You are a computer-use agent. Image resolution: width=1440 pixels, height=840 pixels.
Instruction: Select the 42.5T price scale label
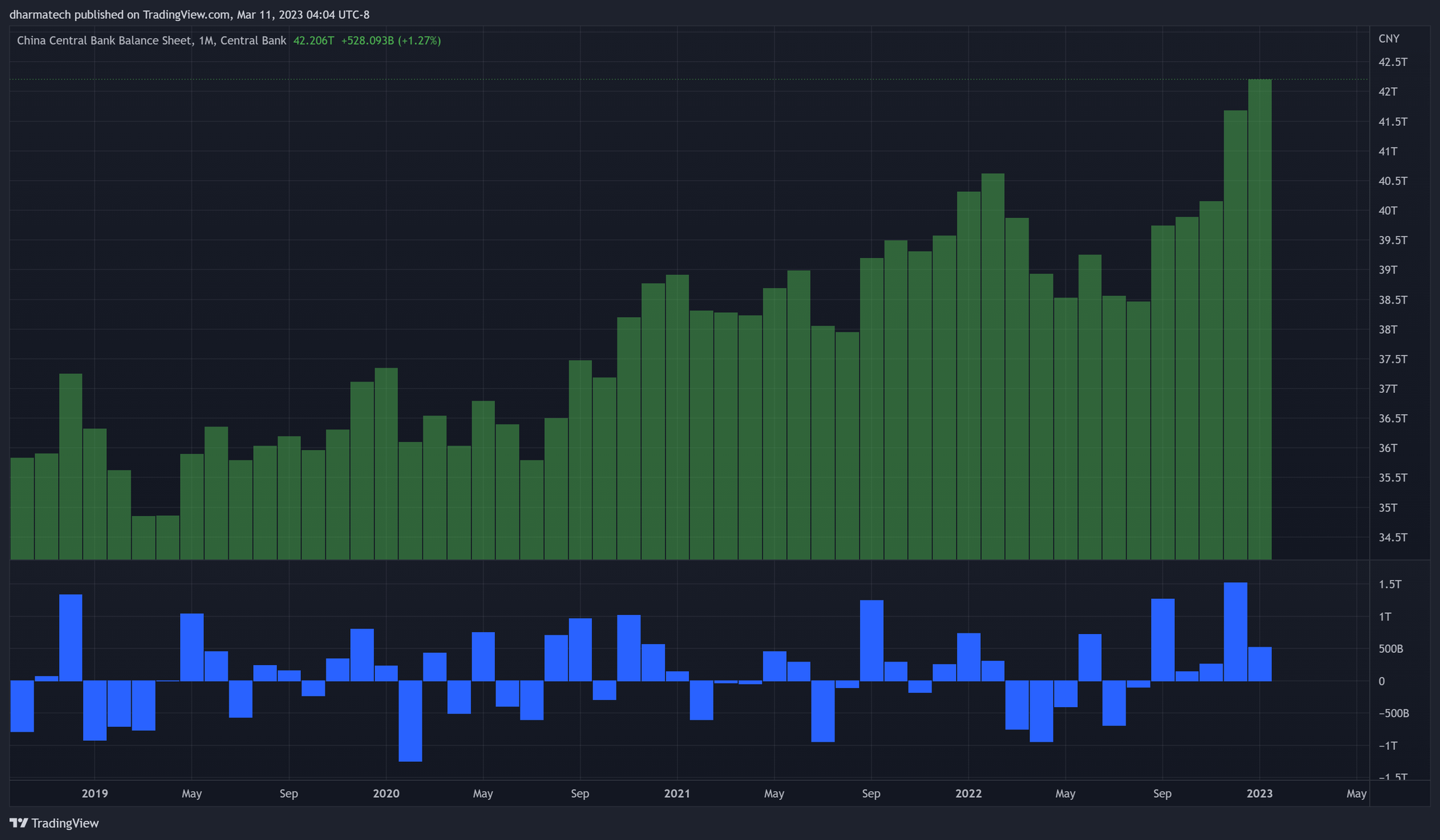1392,62
